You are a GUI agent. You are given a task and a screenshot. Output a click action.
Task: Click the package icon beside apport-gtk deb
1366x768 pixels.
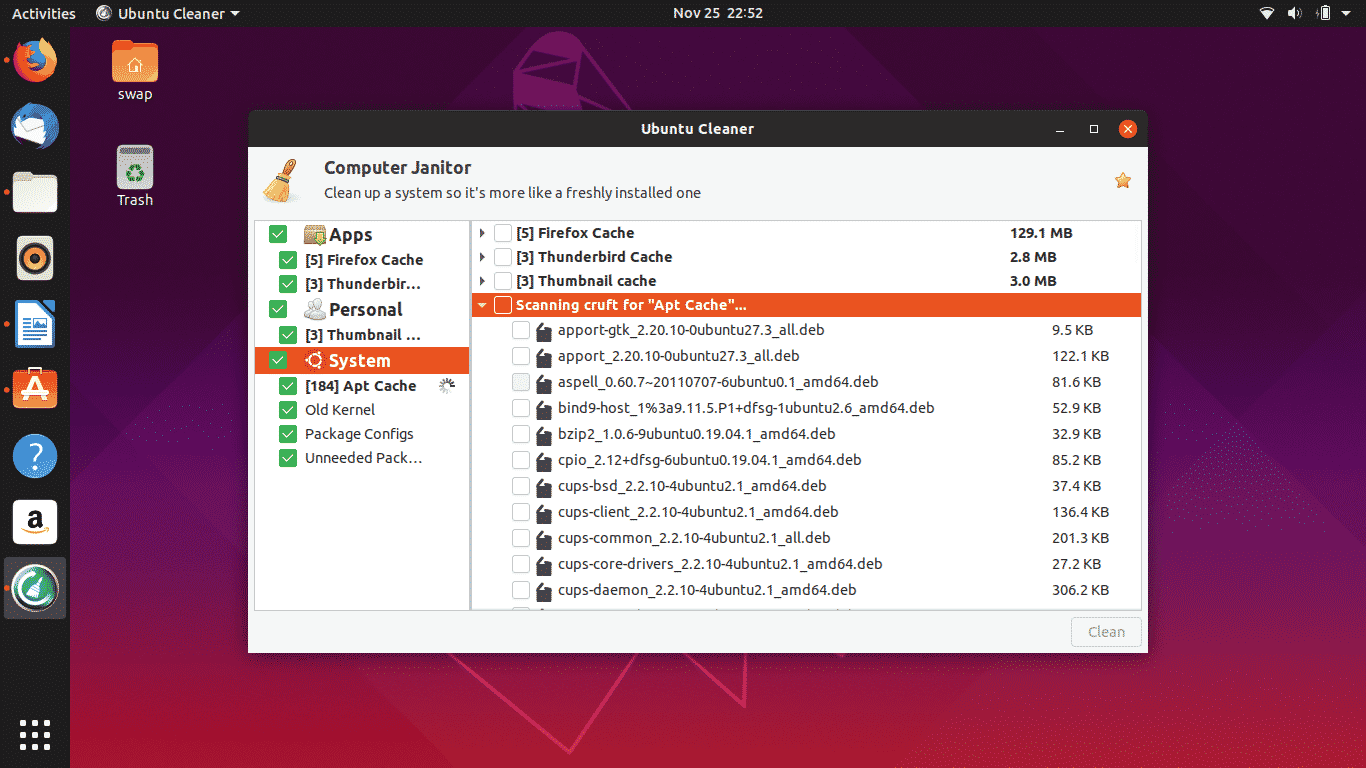543,329
